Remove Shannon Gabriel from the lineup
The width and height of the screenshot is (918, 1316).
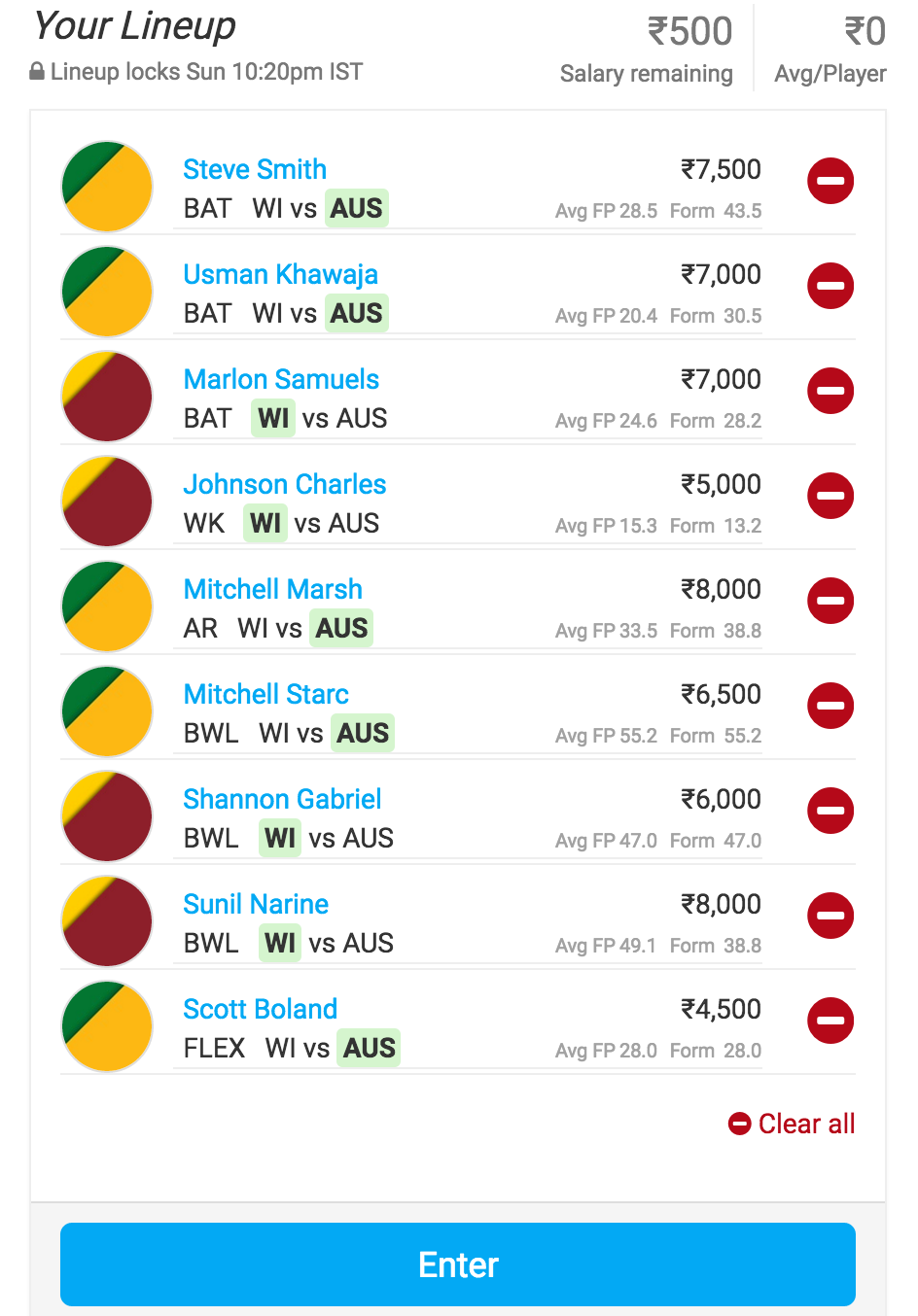click(830, 811)
